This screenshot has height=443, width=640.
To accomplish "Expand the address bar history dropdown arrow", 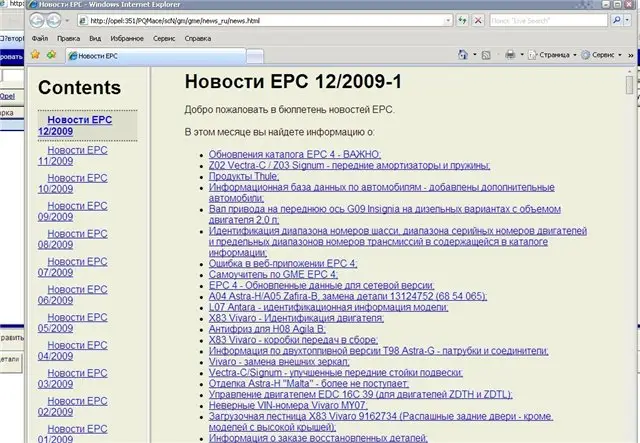I will click(x=448, y=20).
